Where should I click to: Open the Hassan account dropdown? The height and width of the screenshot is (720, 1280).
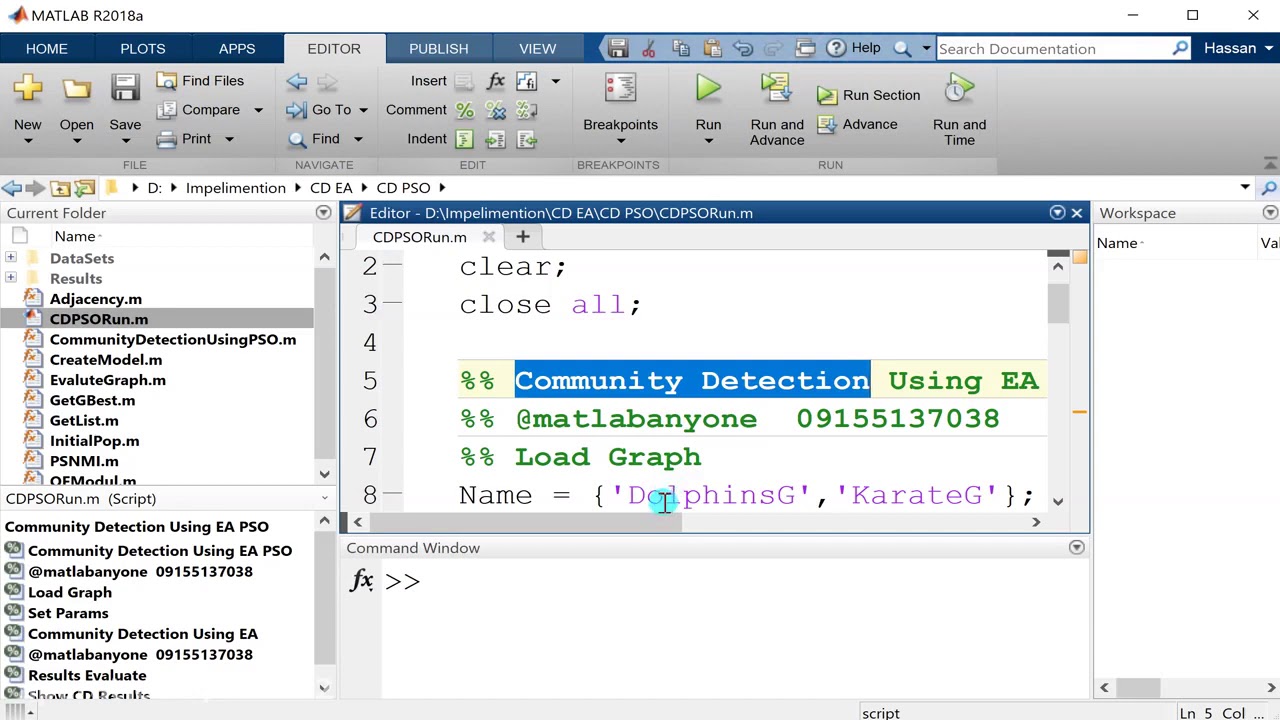click(x=1238, y=48)
